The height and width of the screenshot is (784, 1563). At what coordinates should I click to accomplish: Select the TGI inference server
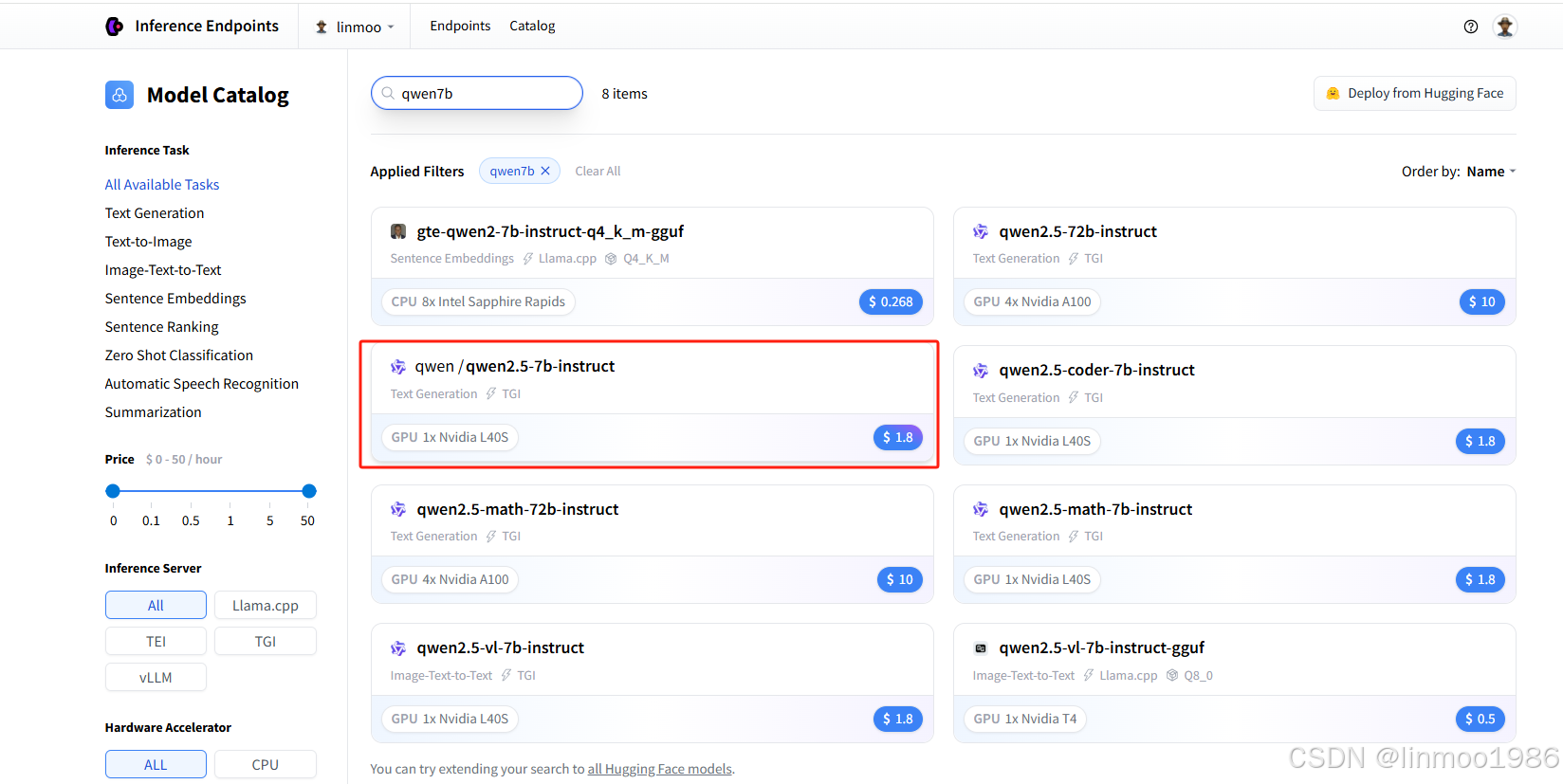coord(266,641)
